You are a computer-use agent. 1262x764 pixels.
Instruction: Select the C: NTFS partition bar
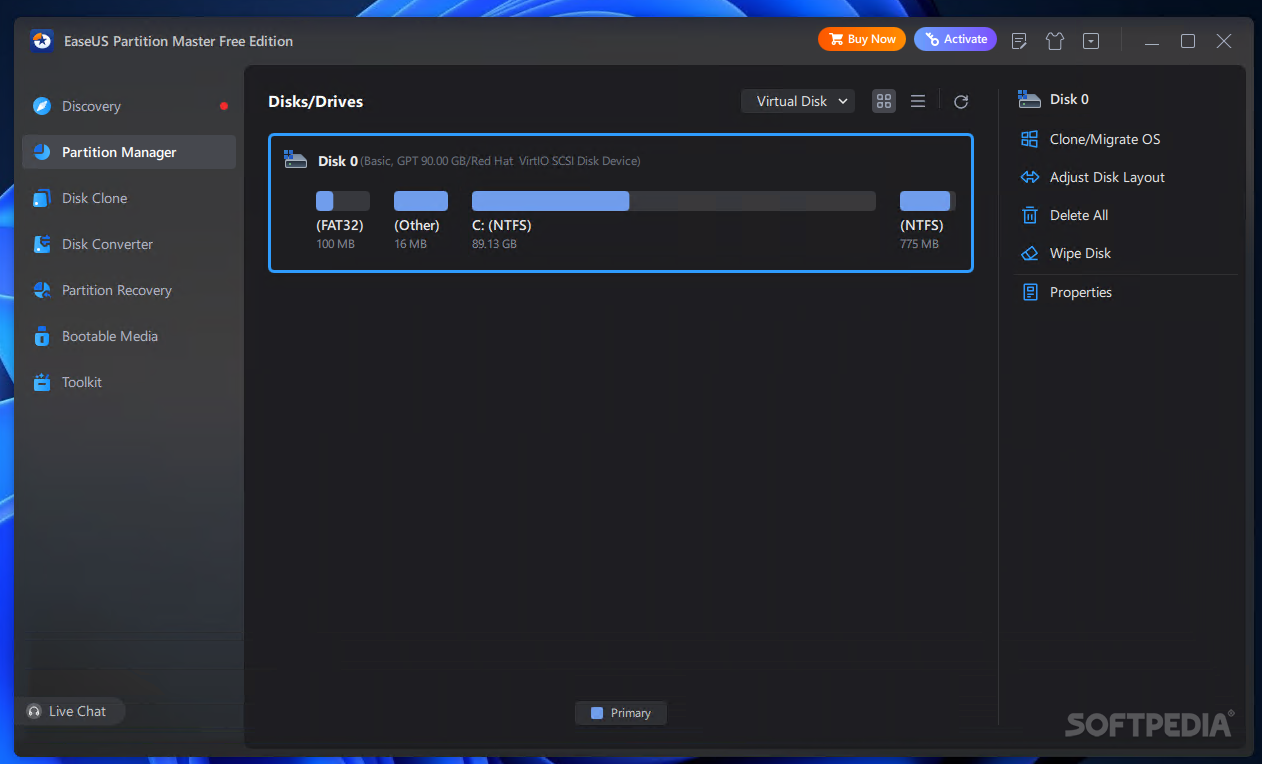pyautogui.click(x=674, y=201)
